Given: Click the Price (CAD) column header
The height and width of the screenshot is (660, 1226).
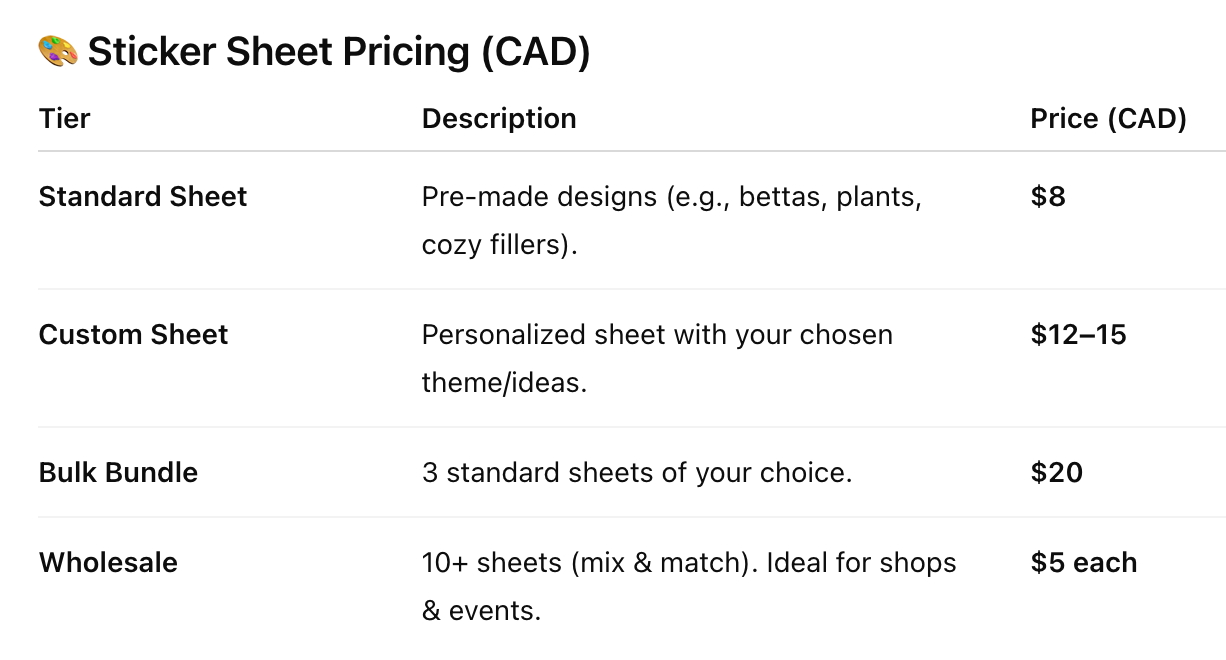Looking at the screenshot, I should click(x=1108, y=119).
